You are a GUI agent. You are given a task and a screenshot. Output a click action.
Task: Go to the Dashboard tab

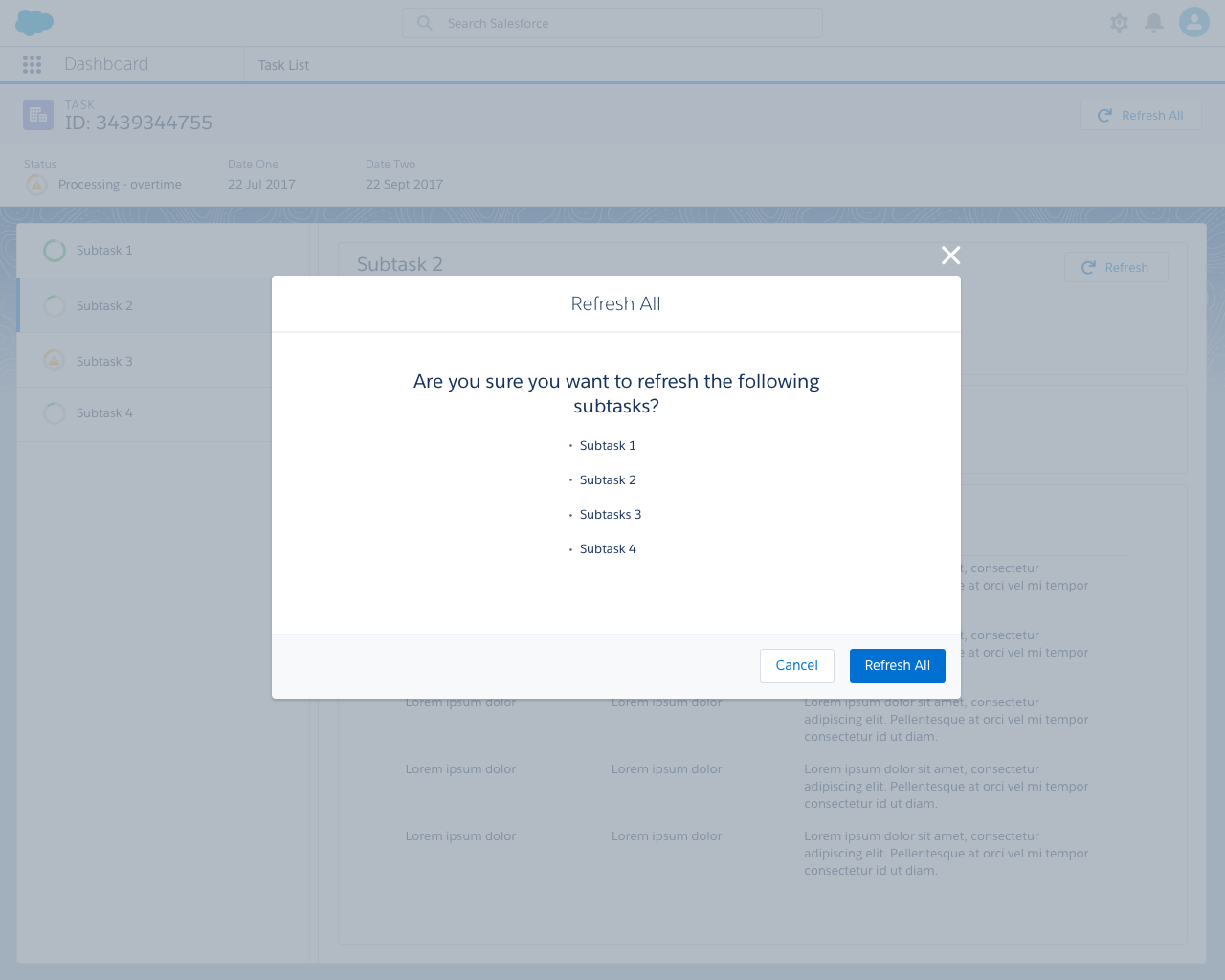(x=106, y=64)
